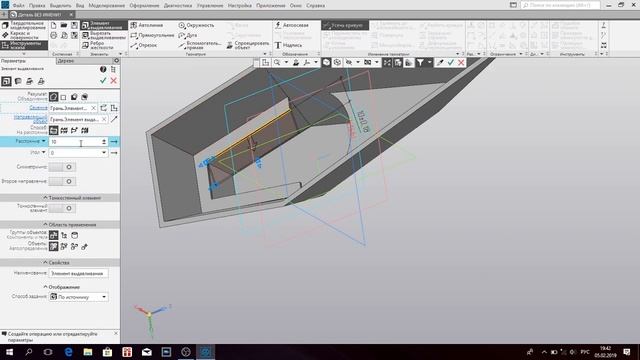Click direction arrow icon next to guiding object
This screenshot has height=360, width=640.
click(114, 119)
